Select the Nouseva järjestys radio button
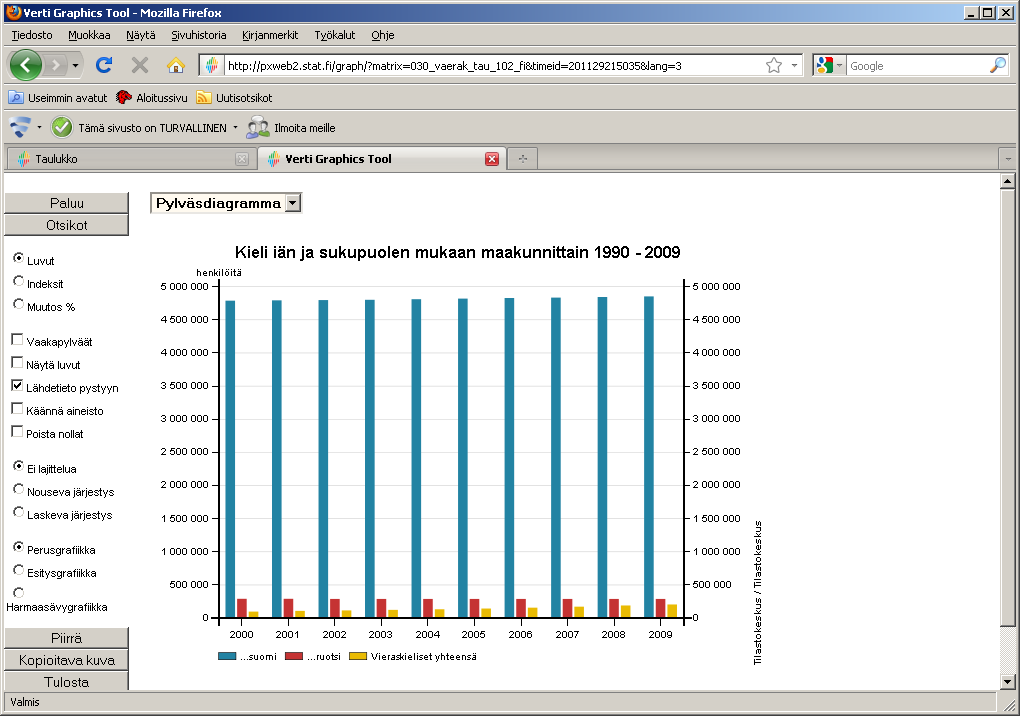The width and height of the screenshot is (1020, 716). tap(18, 489)
